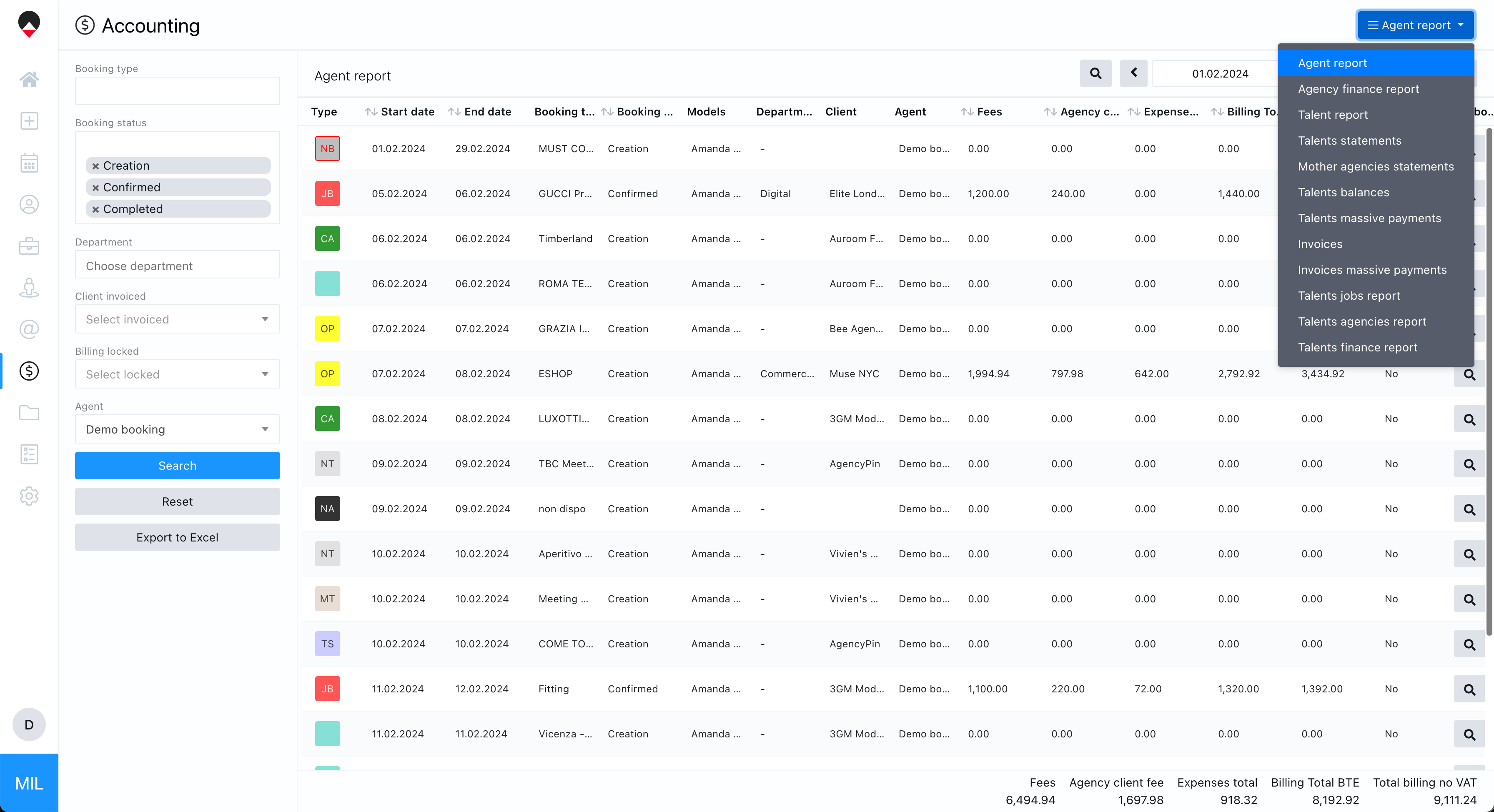This screenshot has height=812, width=1494.
Task: Remove the Creation status tag
Action: 96,166
